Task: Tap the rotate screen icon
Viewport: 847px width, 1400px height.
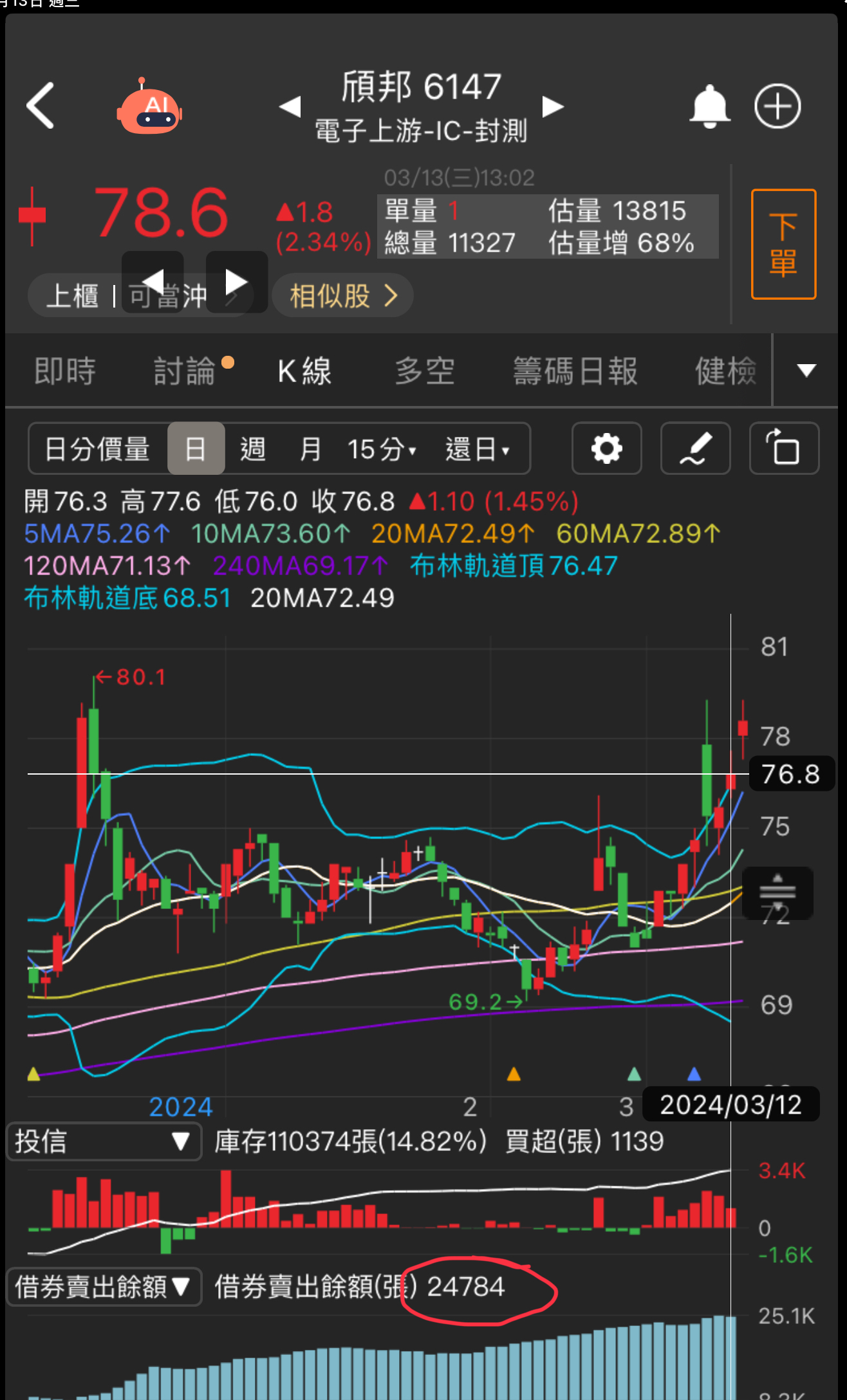Action: (783, 448)
